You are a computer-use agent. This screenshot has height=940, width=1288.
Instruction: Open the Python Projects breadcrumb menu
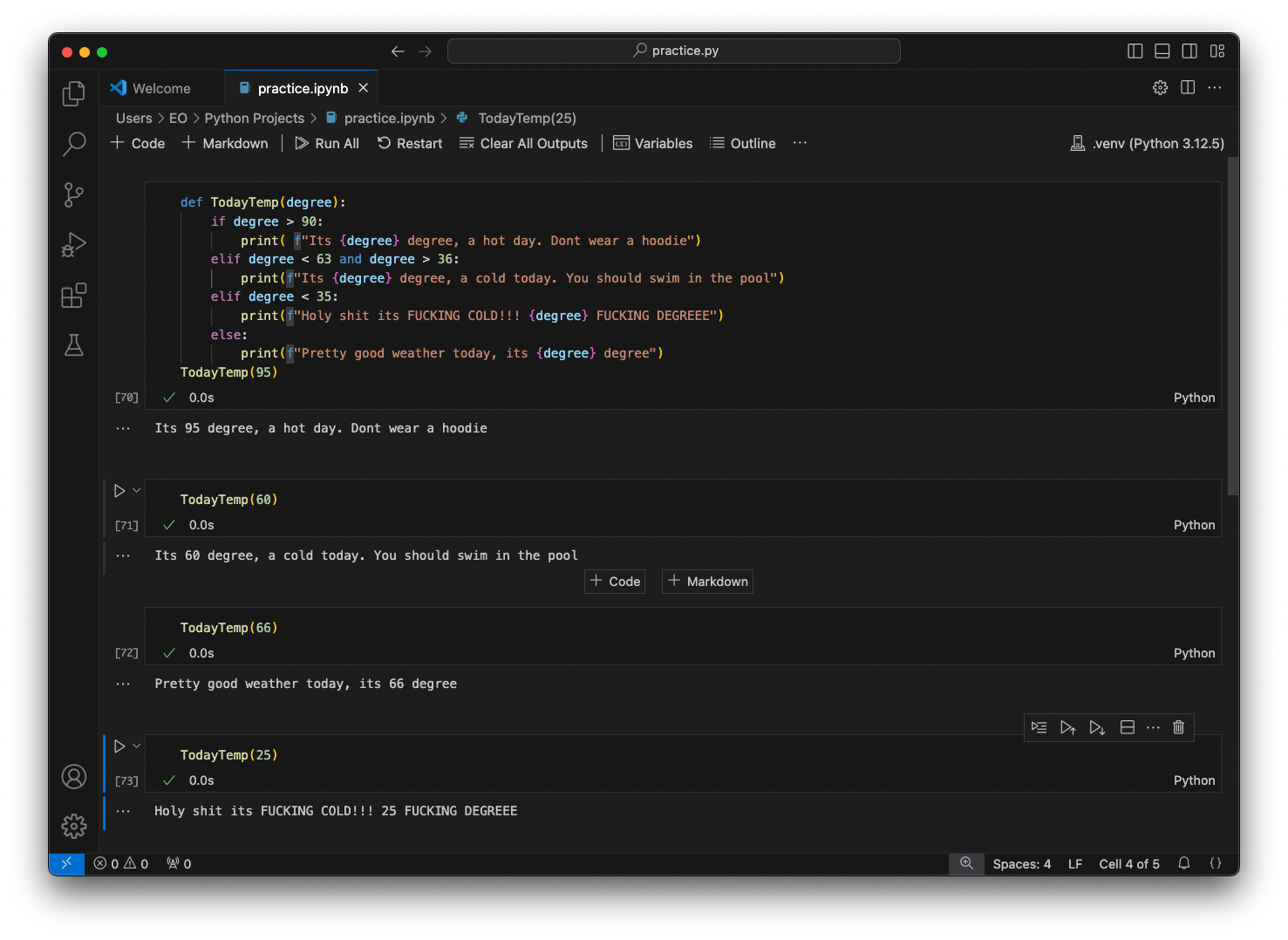[x=255, y=118]
